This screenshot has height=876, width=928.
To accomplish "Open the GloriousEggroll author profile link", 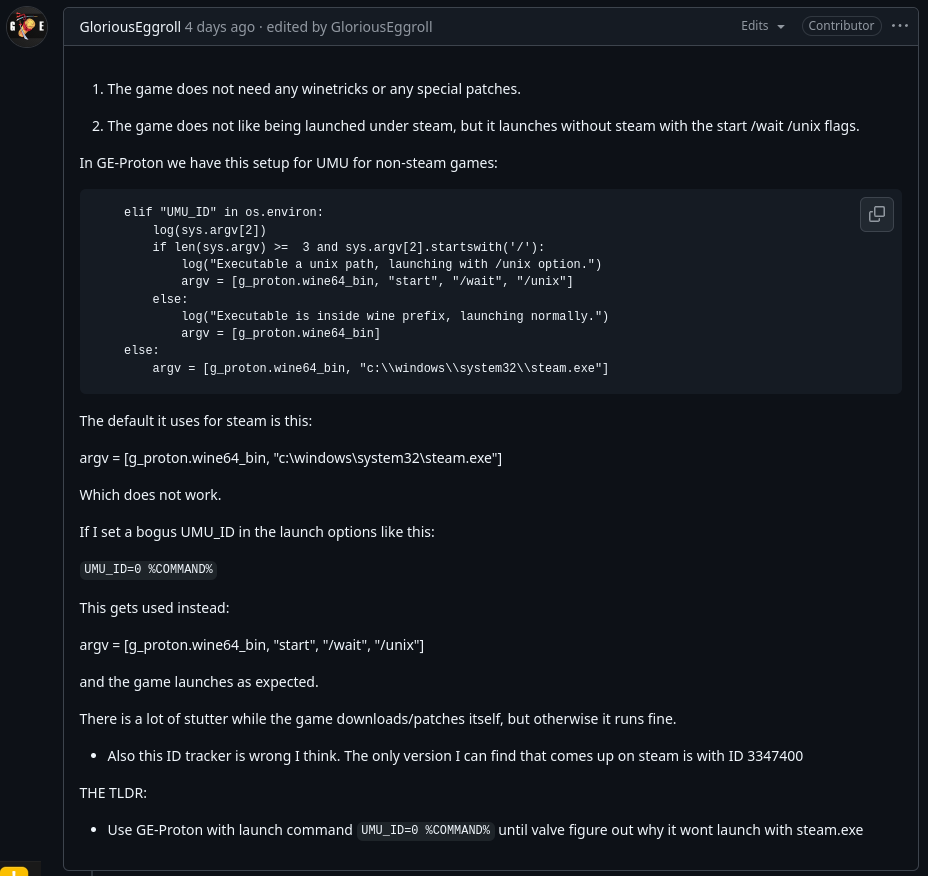I will tap(130, 27).
